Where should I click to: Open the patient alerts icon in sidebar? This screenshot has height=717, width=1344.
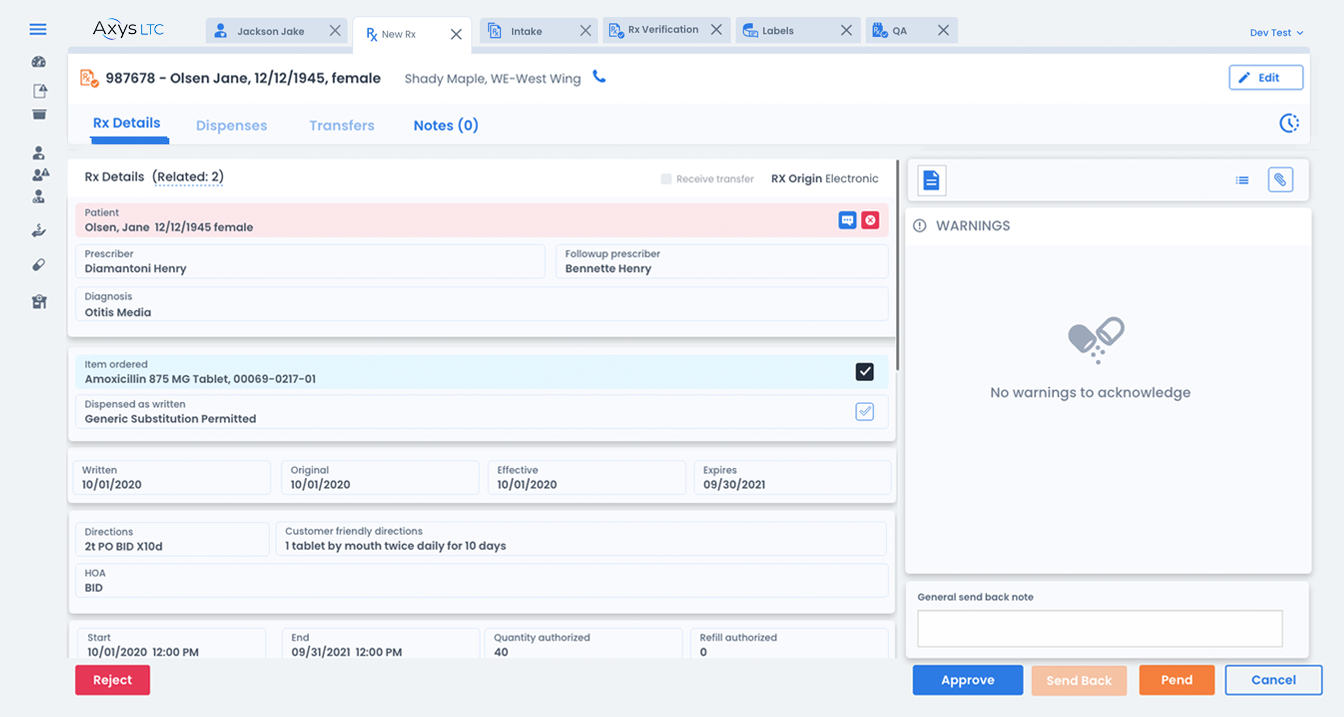point(40,175)
